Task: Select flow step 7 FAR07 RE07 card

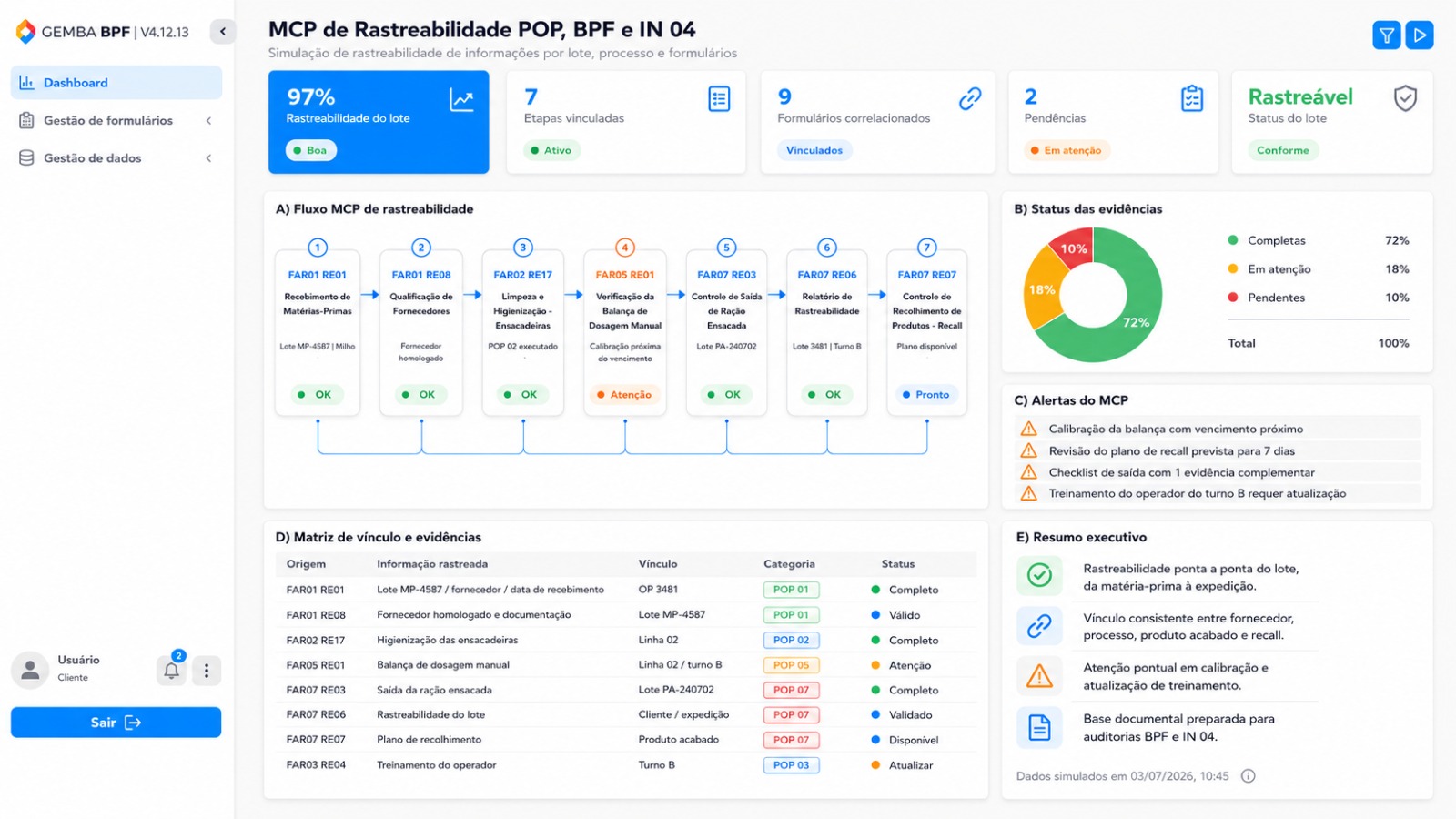Action: click(926, 333)
